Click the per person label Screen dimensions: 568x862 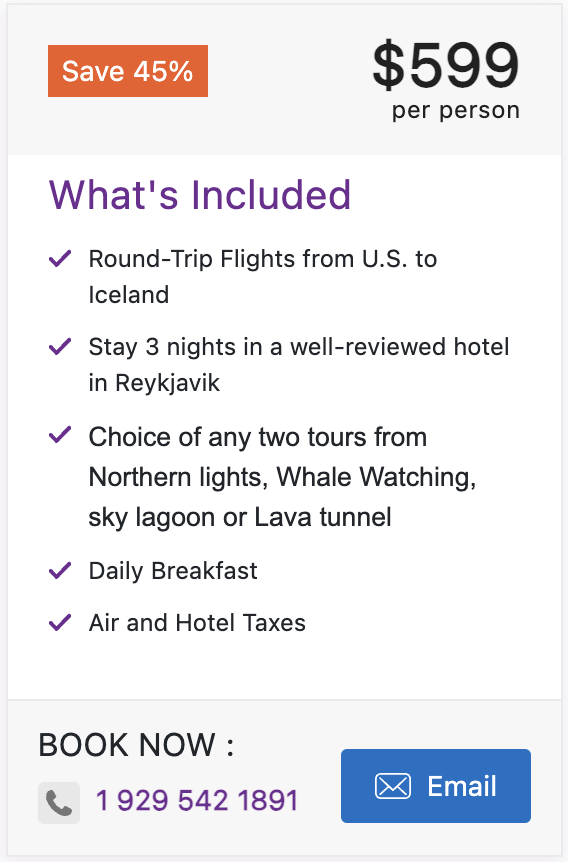click(x=456, y=110)
